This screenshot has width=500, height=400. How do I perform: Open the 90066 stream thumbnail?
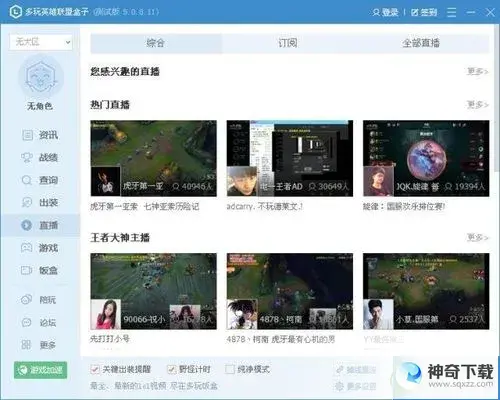[x=154, y=291]
